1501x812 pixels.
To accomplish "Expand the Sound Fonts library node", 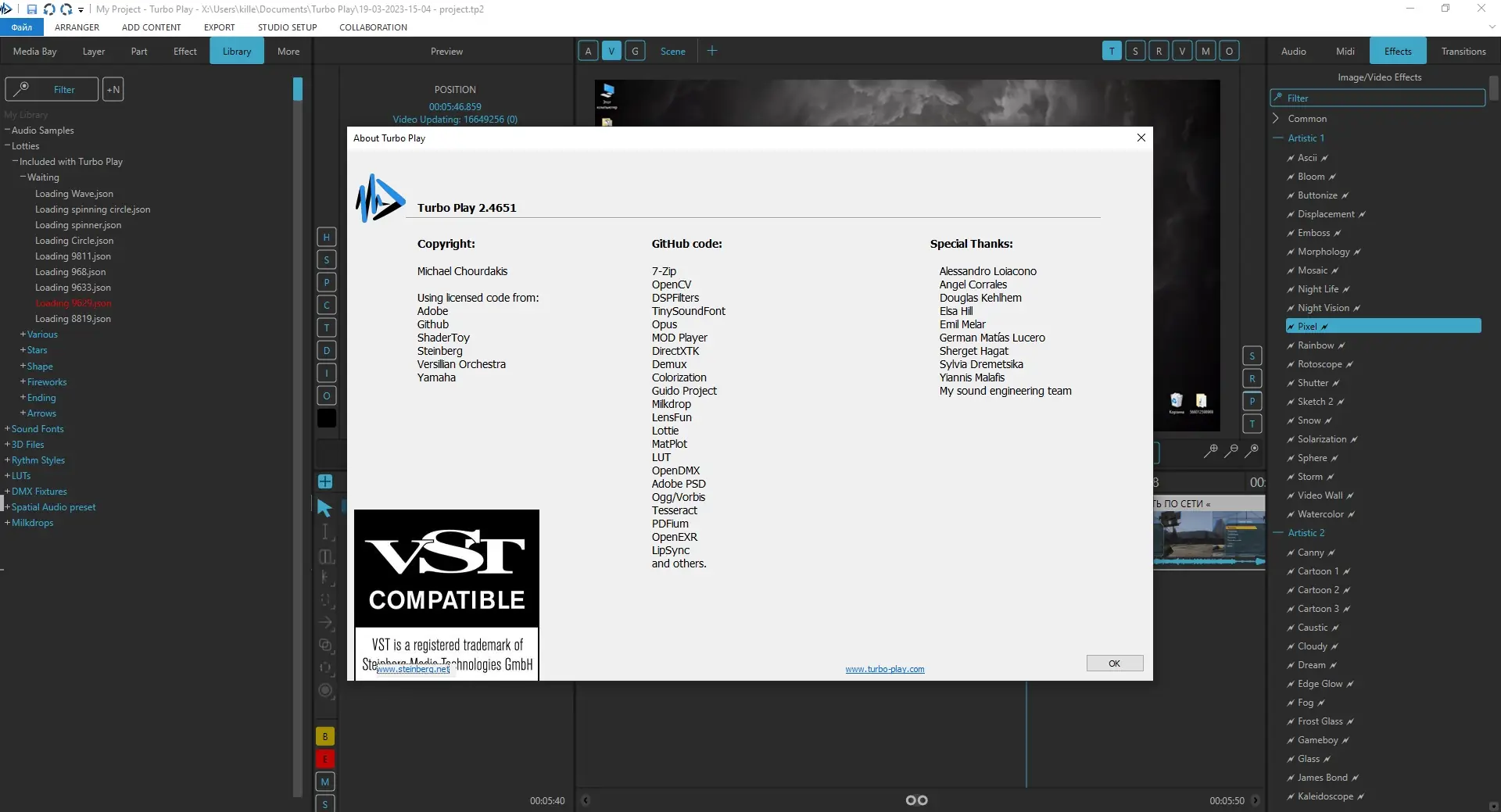I will [x=7, y=429].
